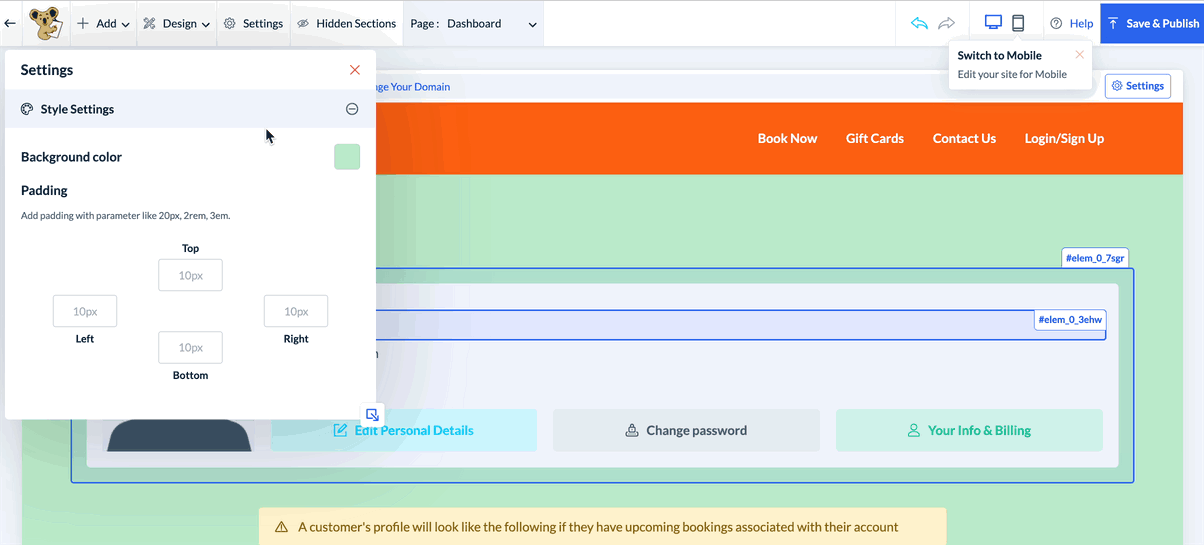
Task: Select the #elem_0_3ehw element tag
Action: pos(1070,320)
